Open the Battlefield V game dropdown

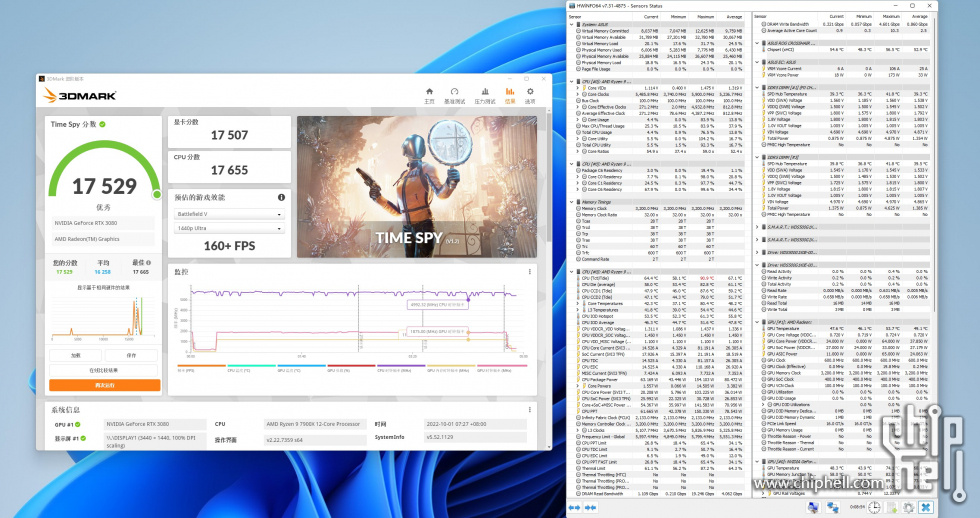[x=229, y=214]
